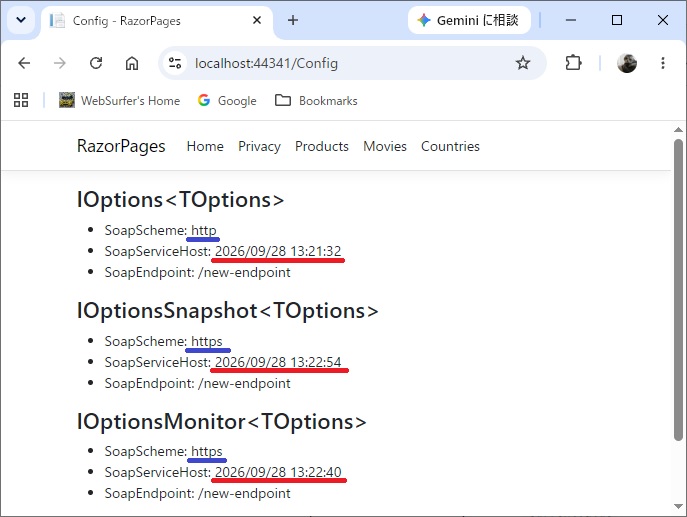The width and height of the screenshot is (687, 517).
Task: Open the tab search dropdown arrow
Action: point(21,20)
